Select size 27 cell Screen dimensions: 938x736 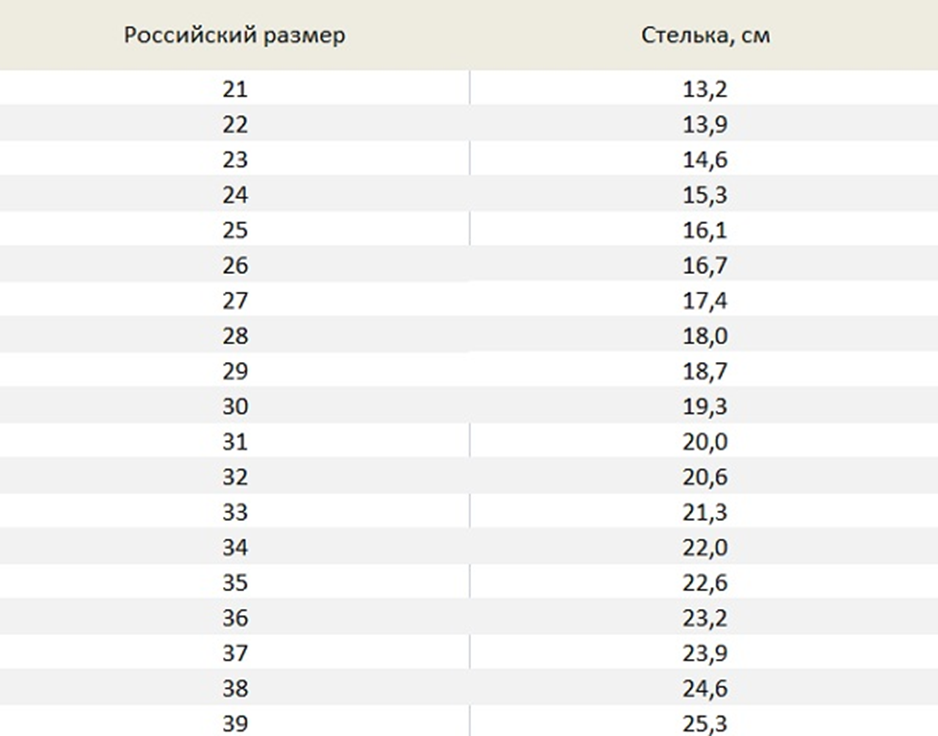pyautogui.click(x=234, y=300)
